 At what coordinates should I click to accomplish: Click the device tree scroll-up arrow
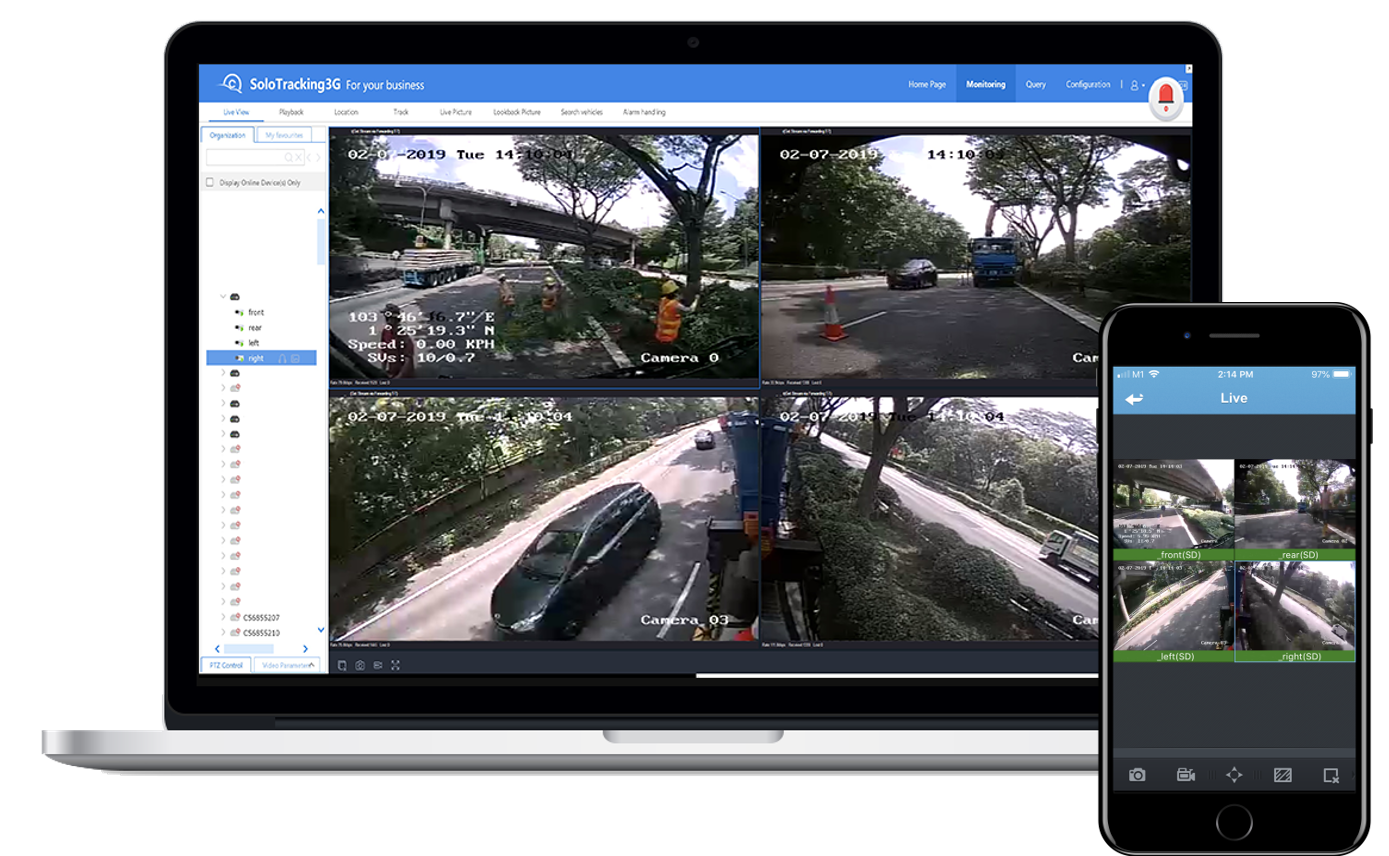[x=321, y=212]
